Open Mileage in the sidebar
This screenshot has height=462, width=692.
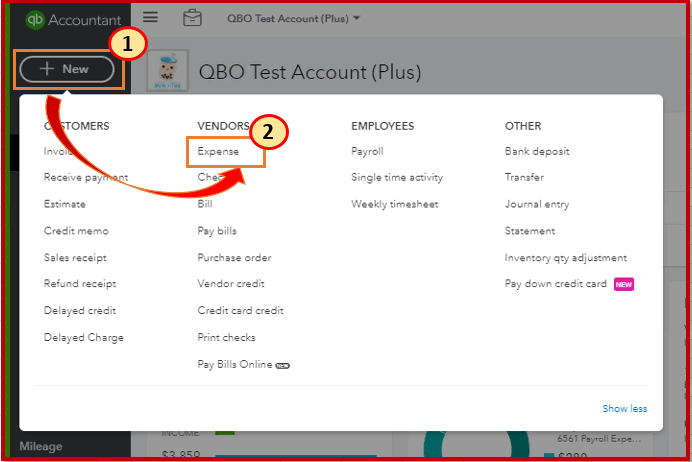(x=41, y=447)
